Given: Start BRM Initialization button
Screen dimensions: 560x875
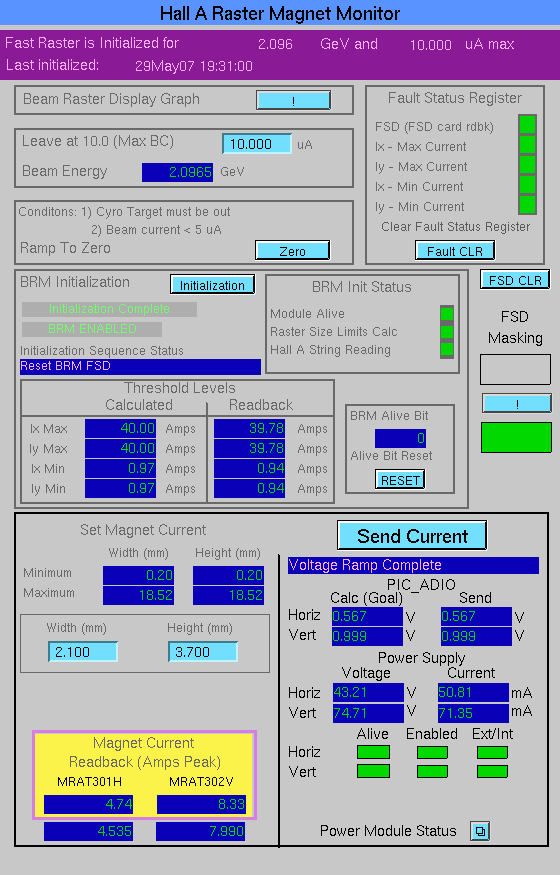Looking at the screenshot, I should click(212, 285).
